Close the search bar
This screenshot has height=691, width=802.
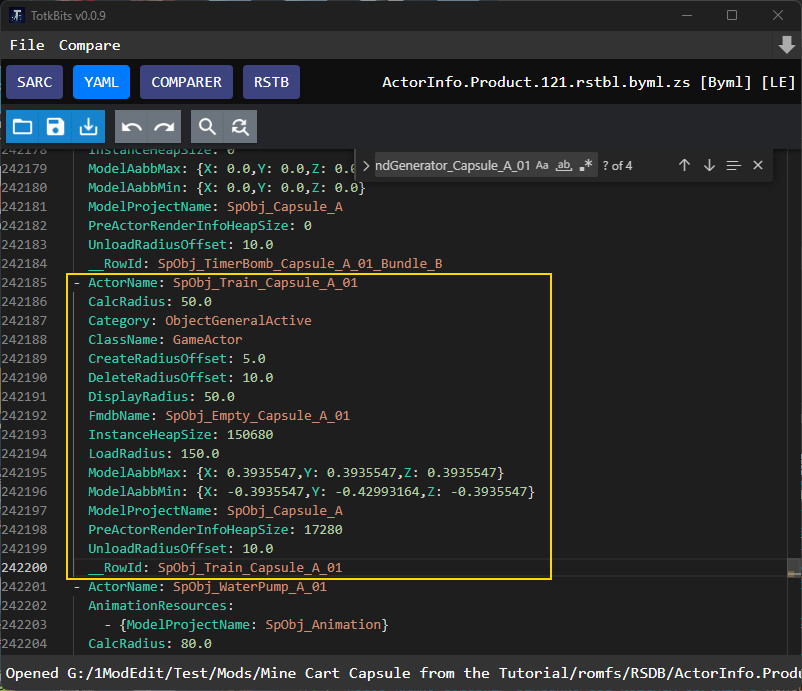point(756,165)
